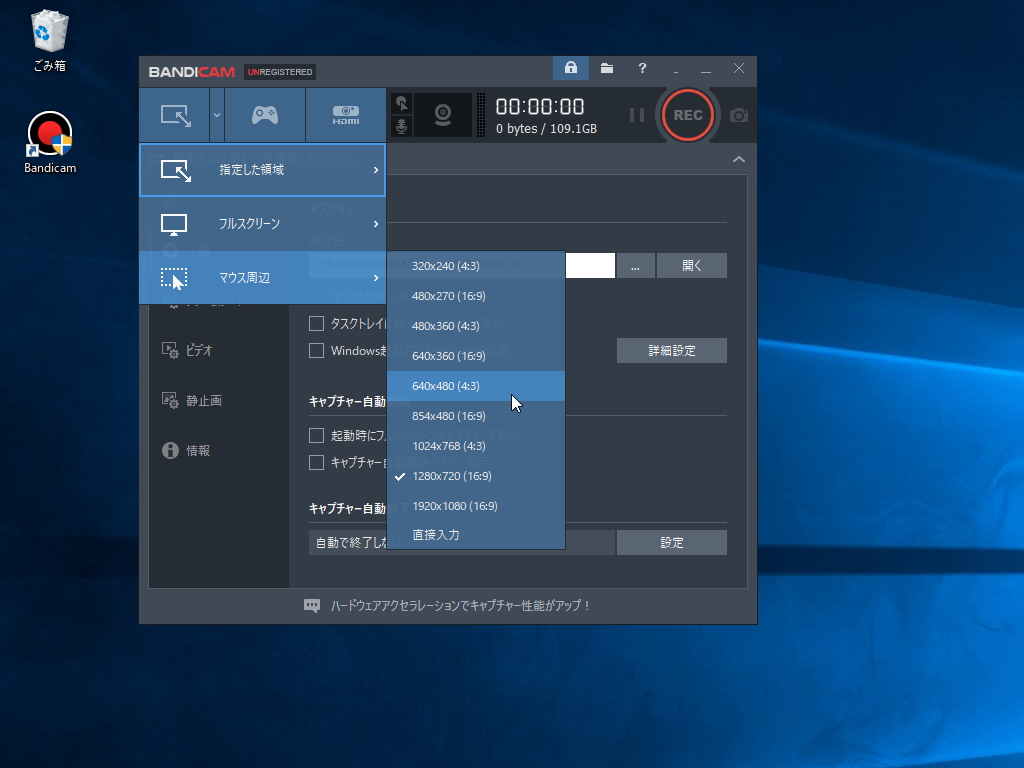Choose 直接入力 custom size entry
The image size is (1024, 768).
click(x=475, y=535)
